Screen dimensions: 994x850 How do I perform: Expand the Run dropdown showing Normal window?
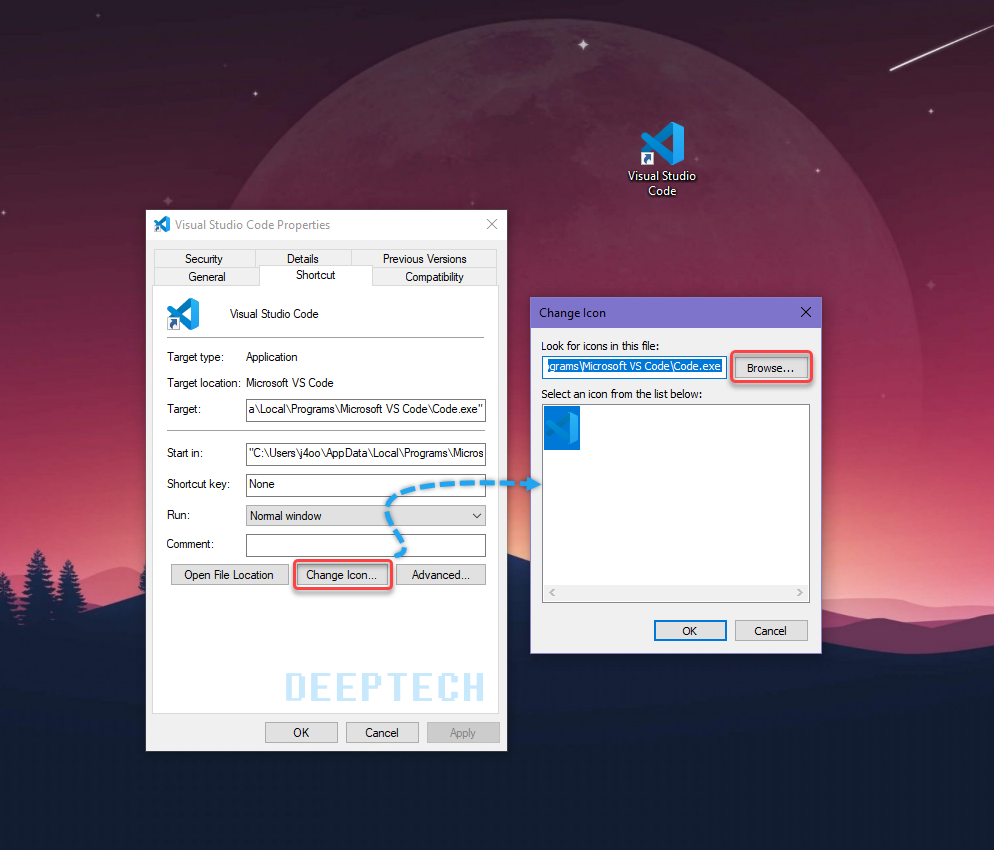[366, 516]
